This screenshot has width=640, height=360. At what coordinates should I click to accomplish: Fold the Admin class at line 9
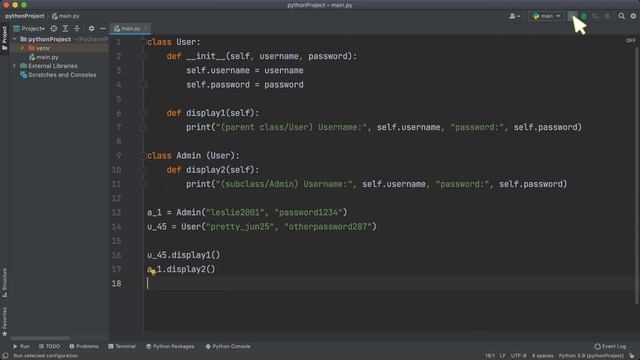pos(143,156)
